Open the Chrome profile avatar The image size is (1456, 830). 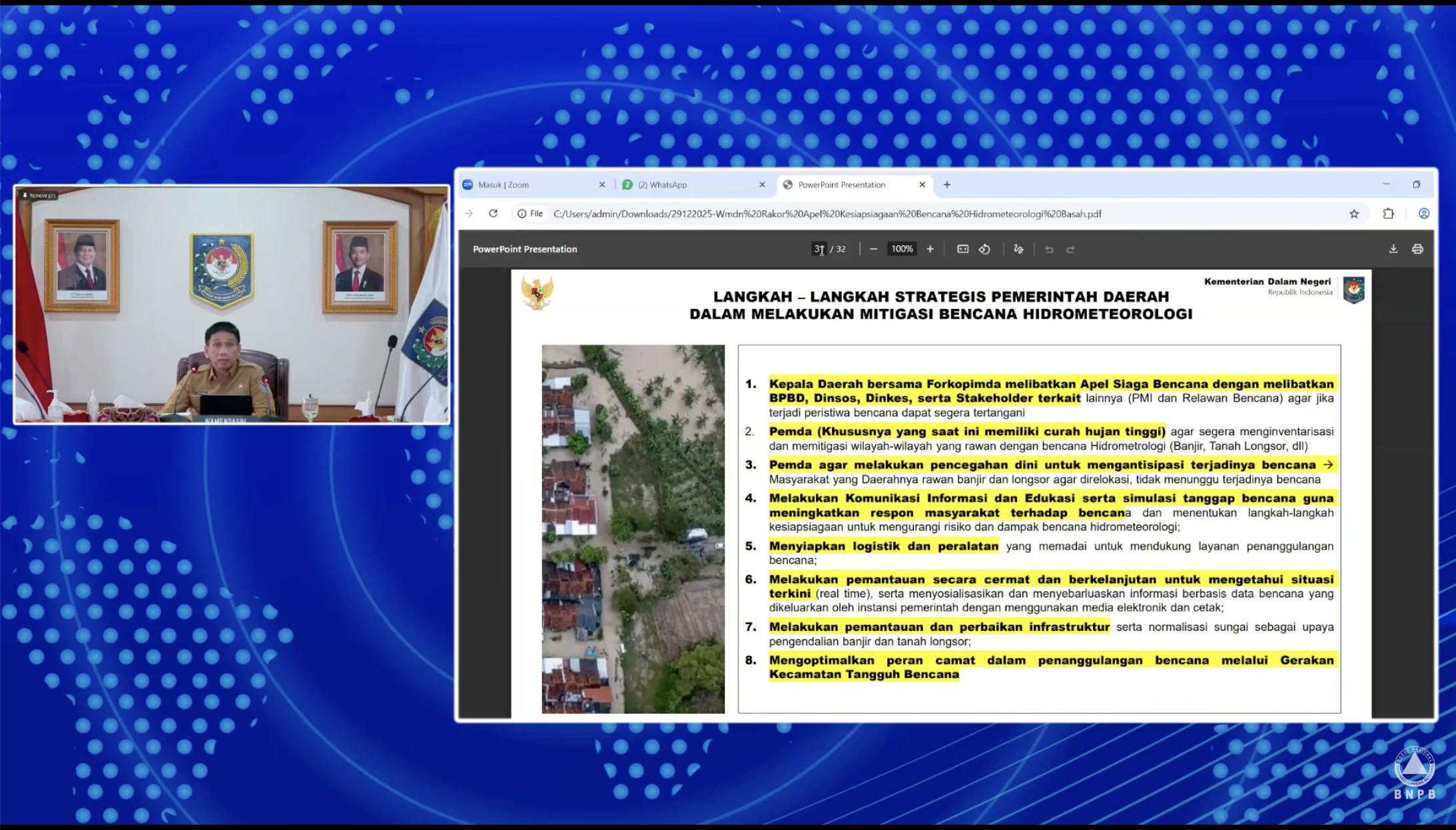pyautogui.click(x=1423, y=214)
